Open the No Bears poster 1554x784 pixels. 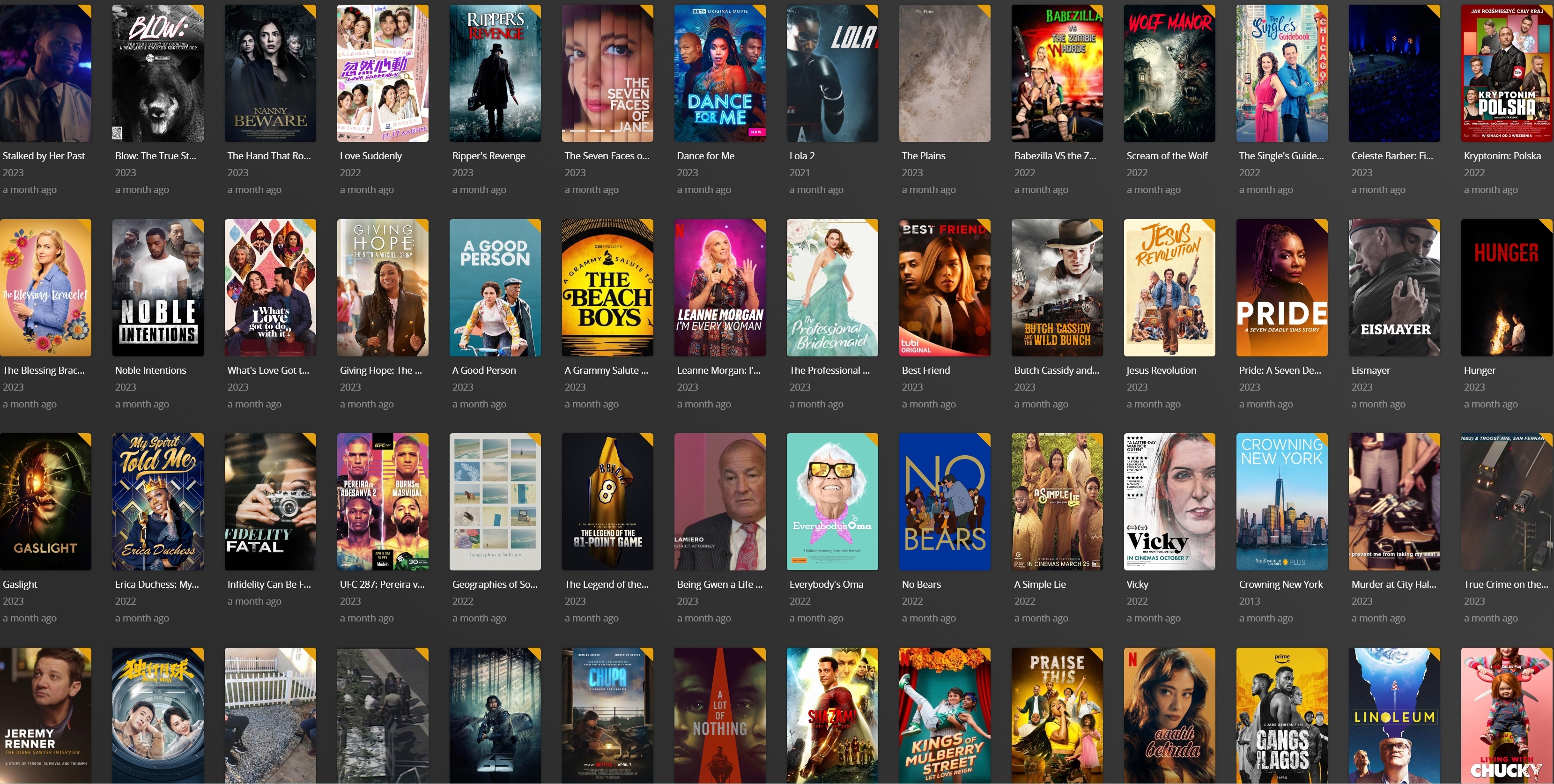coord(945,502)
